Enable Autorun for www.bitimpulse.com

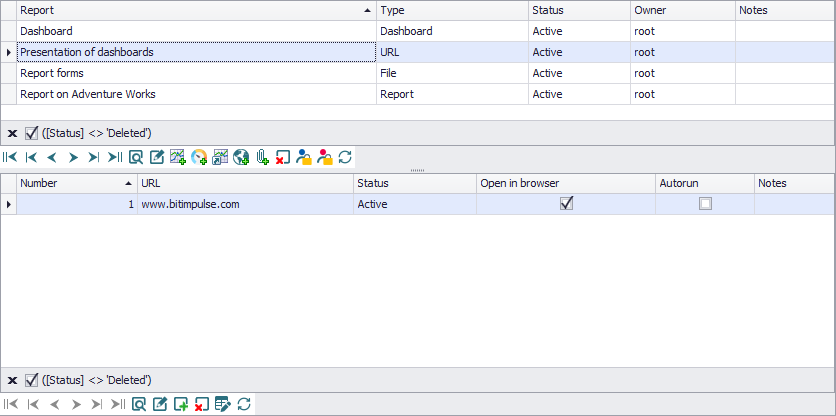coord(705,204)
